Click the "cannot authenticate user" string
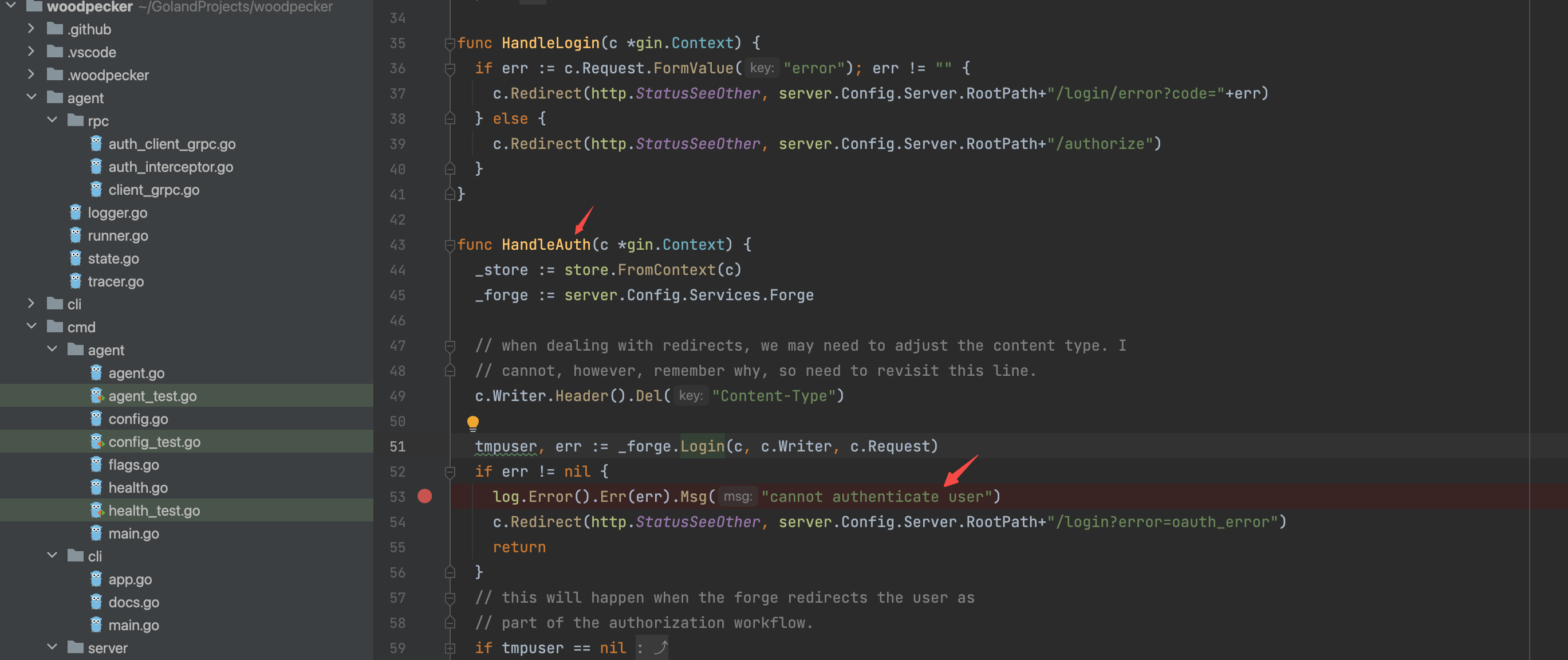1568x660 pixels. click(x=877, y=497)
